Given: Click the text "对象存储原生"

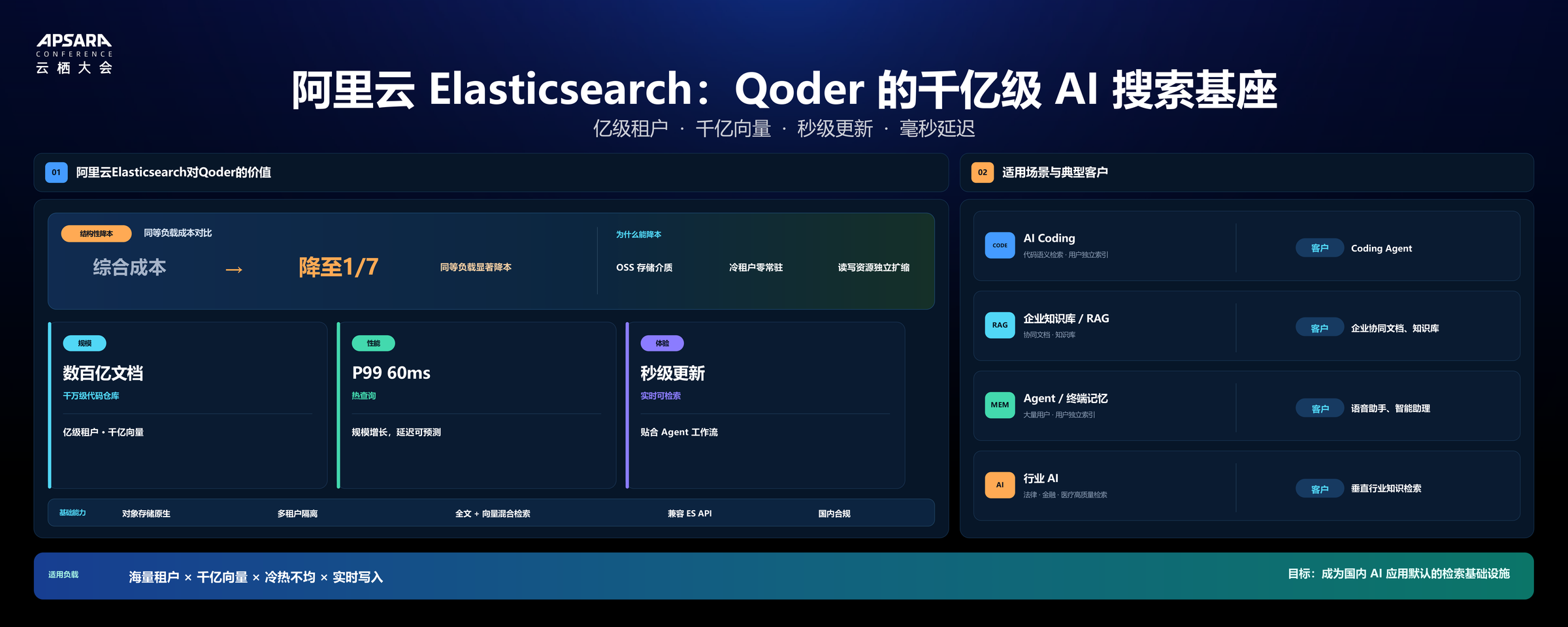Looking at the screenshot, I should [x=146, y=514].
